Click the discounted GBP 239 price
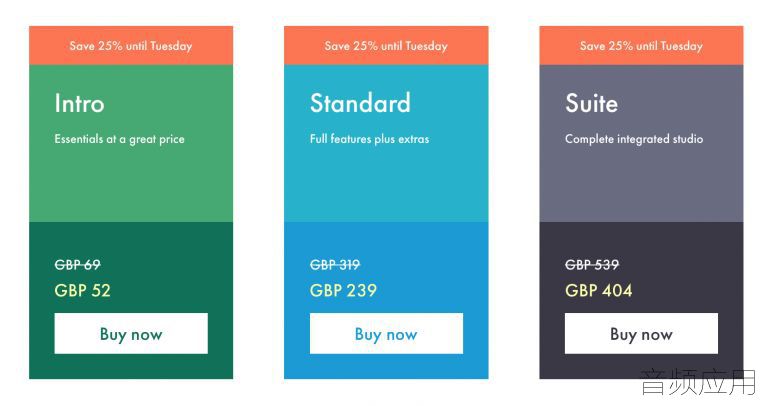The image size is (768, 406). pyautogui.click(x=343, y=290)
